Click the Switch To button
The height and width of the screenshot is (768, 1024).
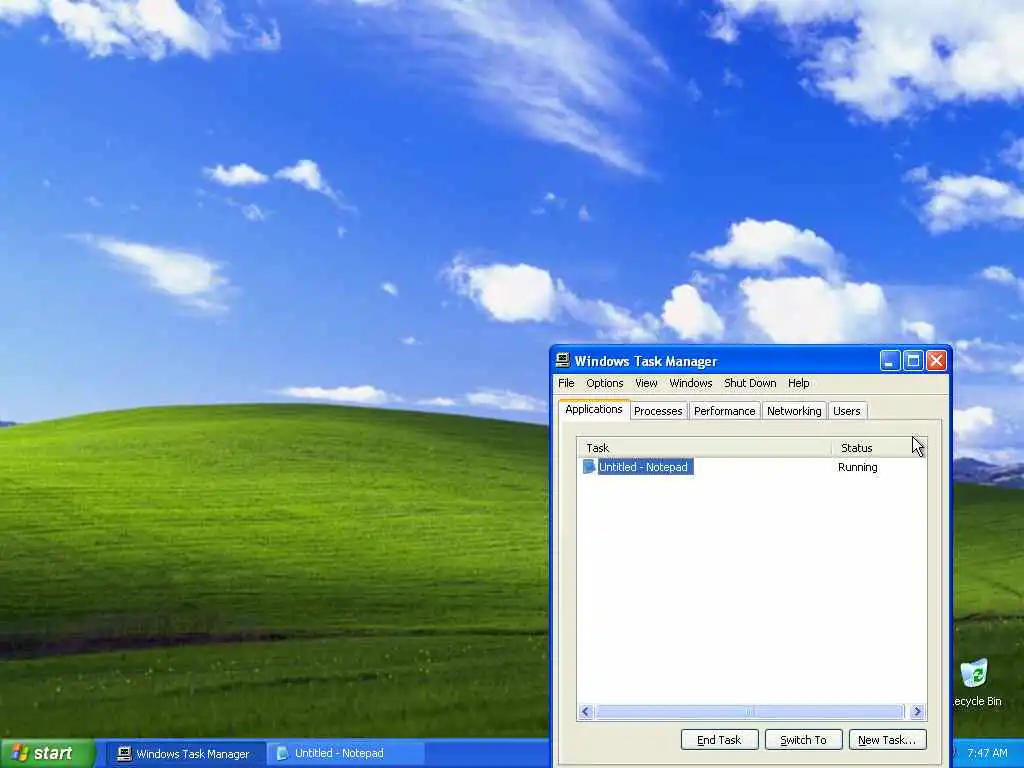(803, 740)
